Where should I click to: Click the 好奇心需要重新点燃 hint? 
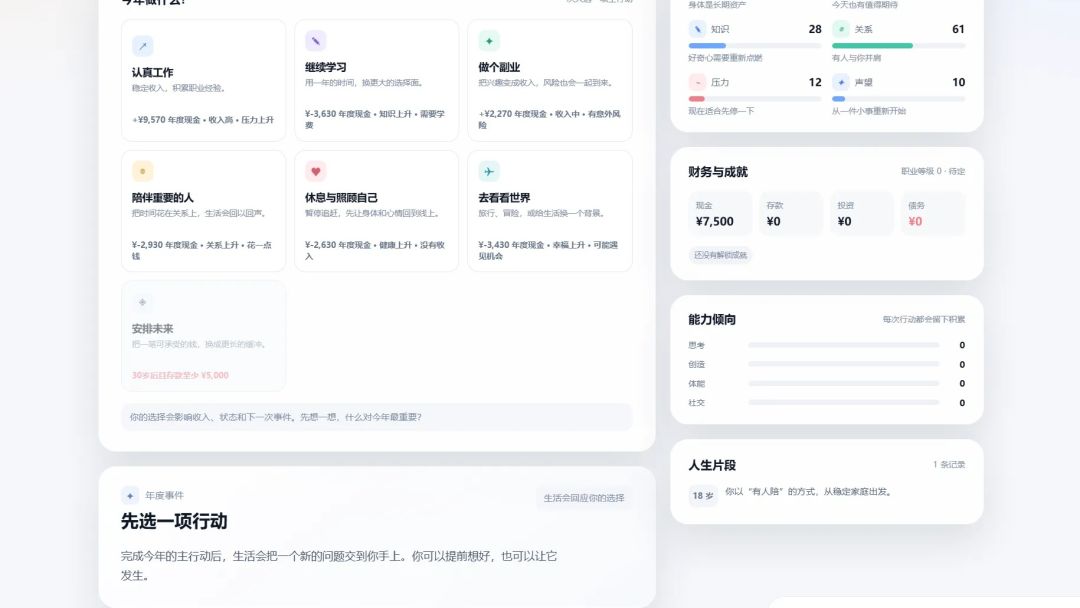coord(725,58)
